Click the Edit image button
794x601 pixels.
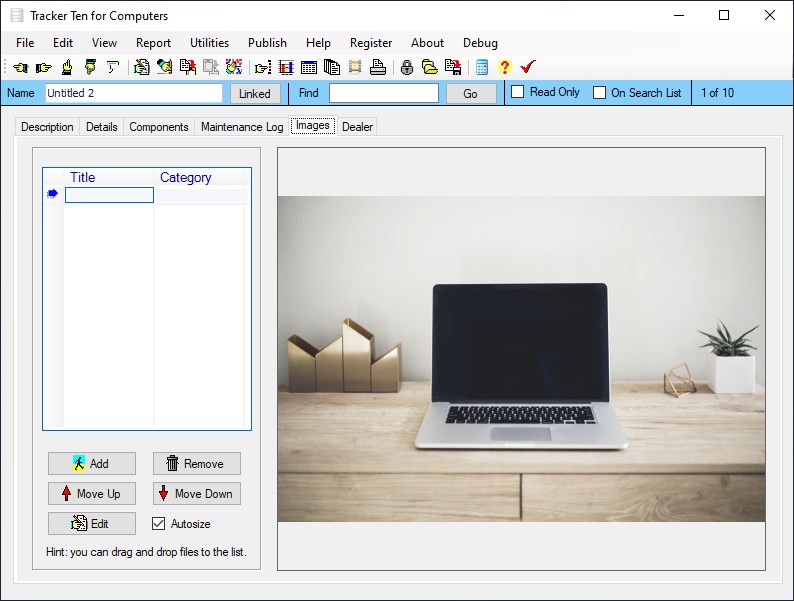tap(92, 524)
